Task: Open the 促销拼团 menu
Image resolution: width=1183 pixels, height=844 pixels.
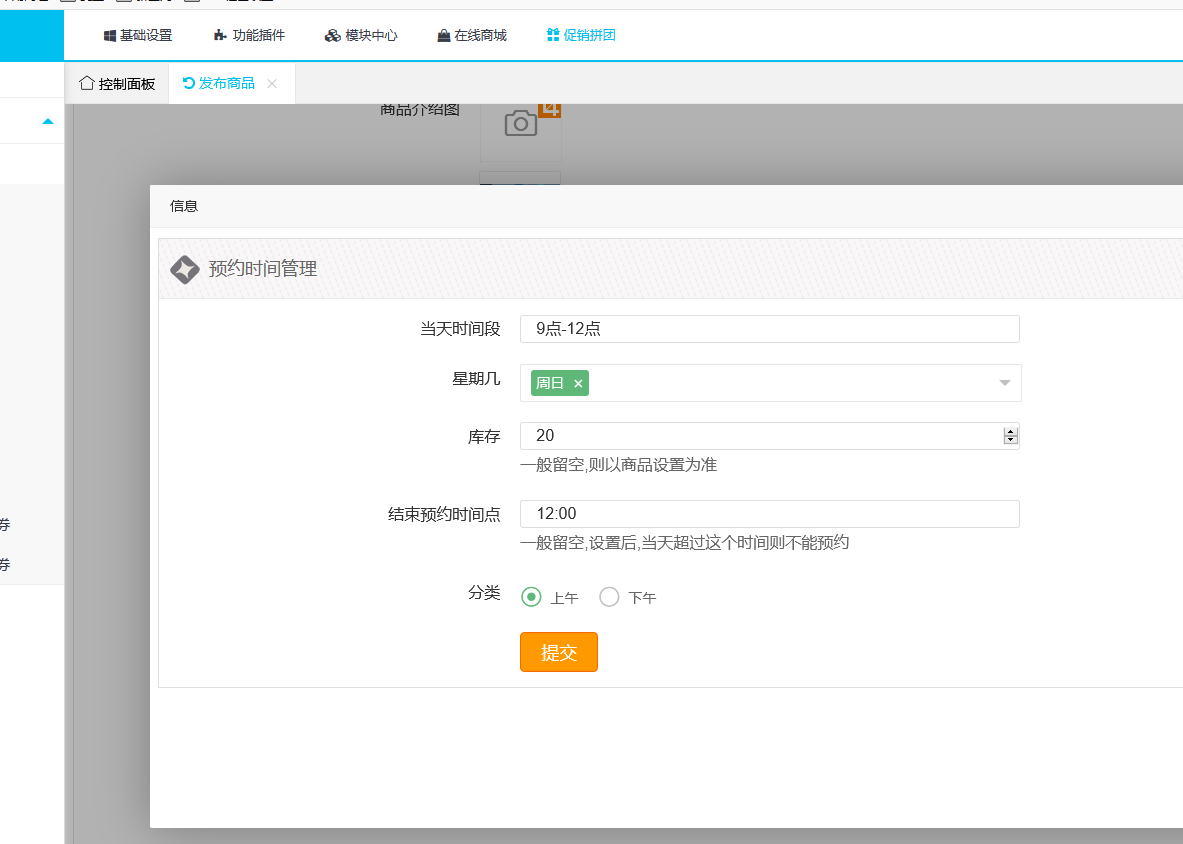Action: [581, 36]
